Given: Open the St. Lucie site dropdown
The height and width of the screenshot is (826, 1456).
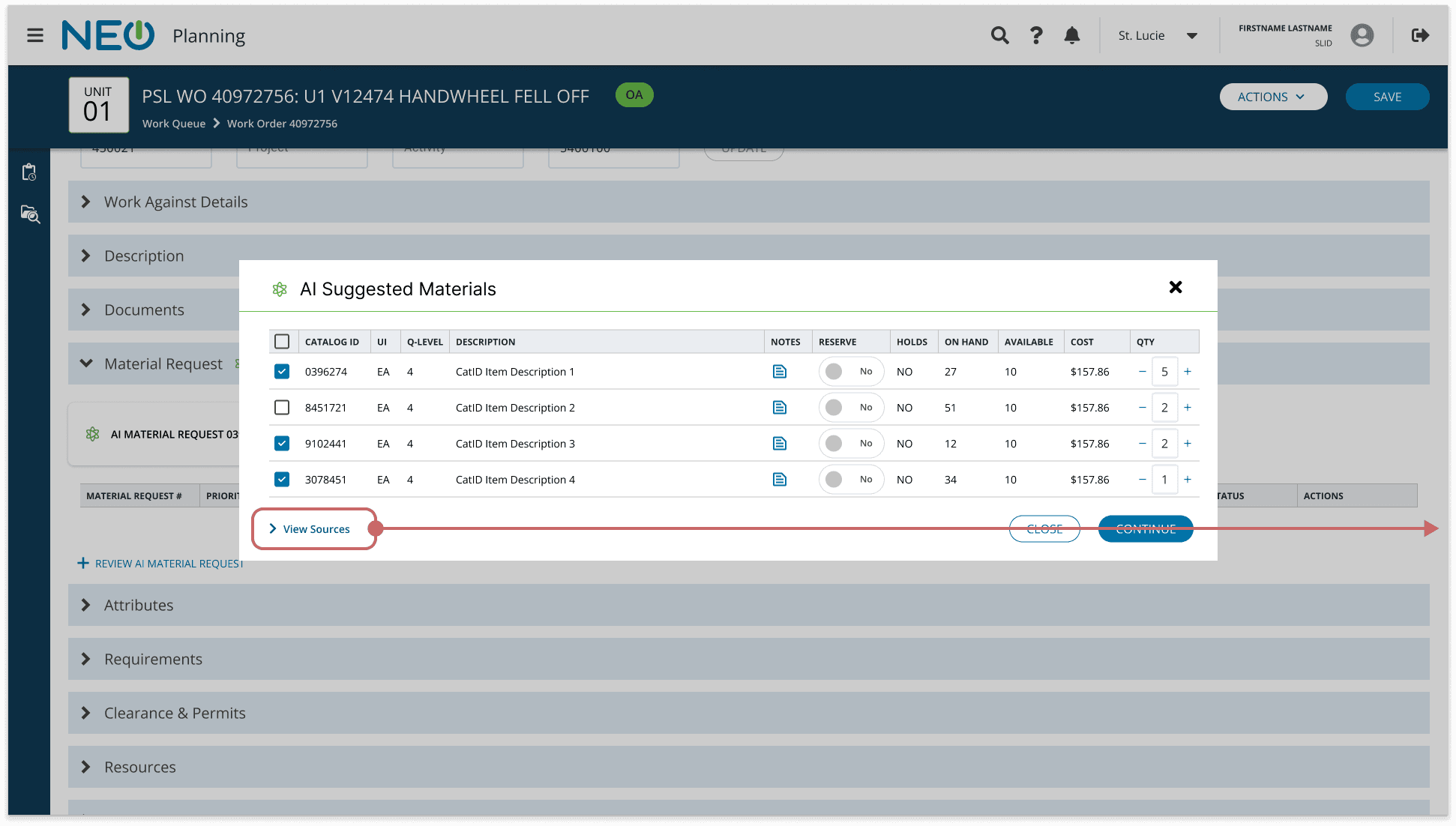Looking at the screenshot, I should click(1158, 35).
